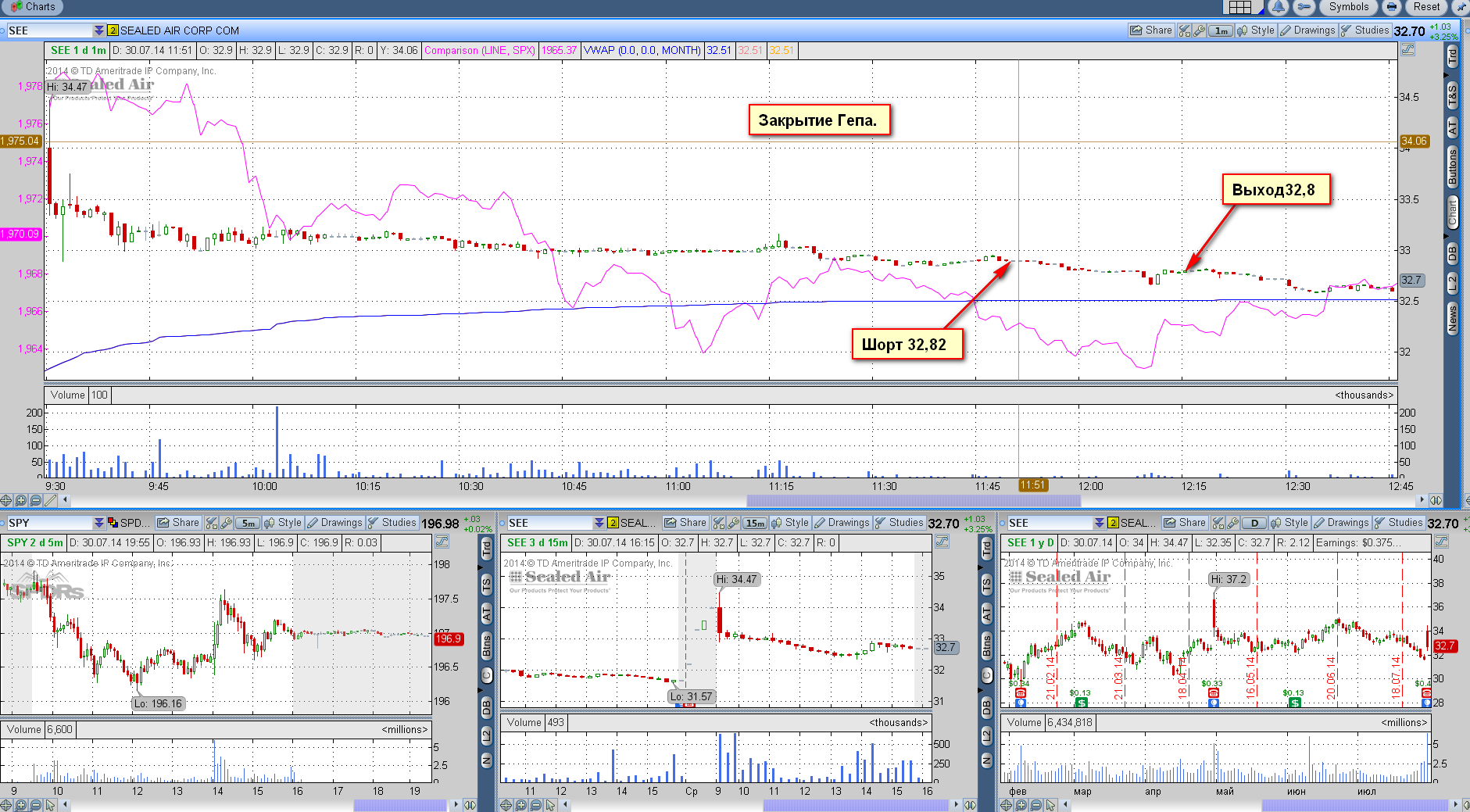Image resolution: width=1470 pixels, height=812 pixels.
Task: Toggle price scale icon in SEE daily chart
Action: pos(1442,542)
